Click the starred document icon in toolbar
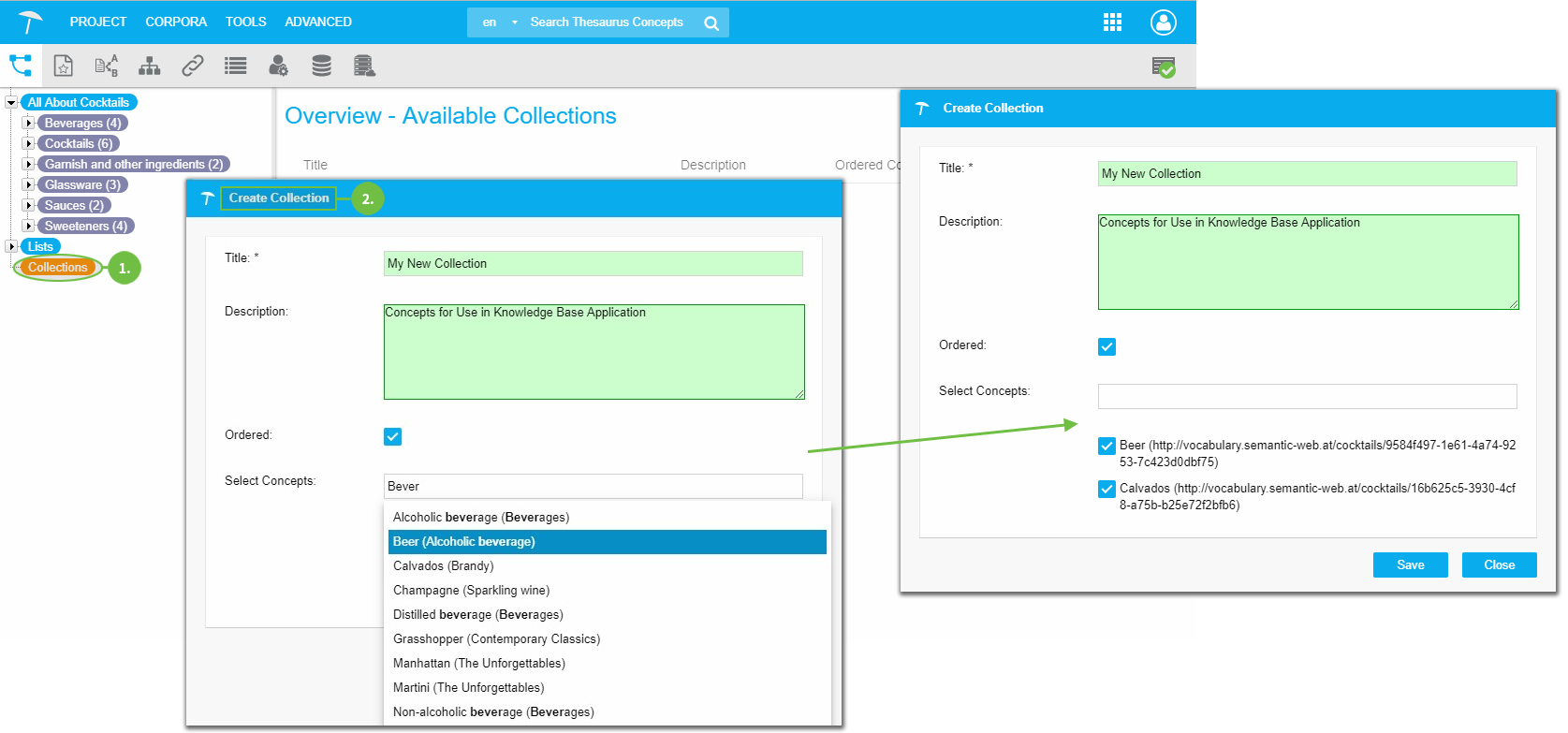The image size is (1568, 733). [x=63, y=66]
